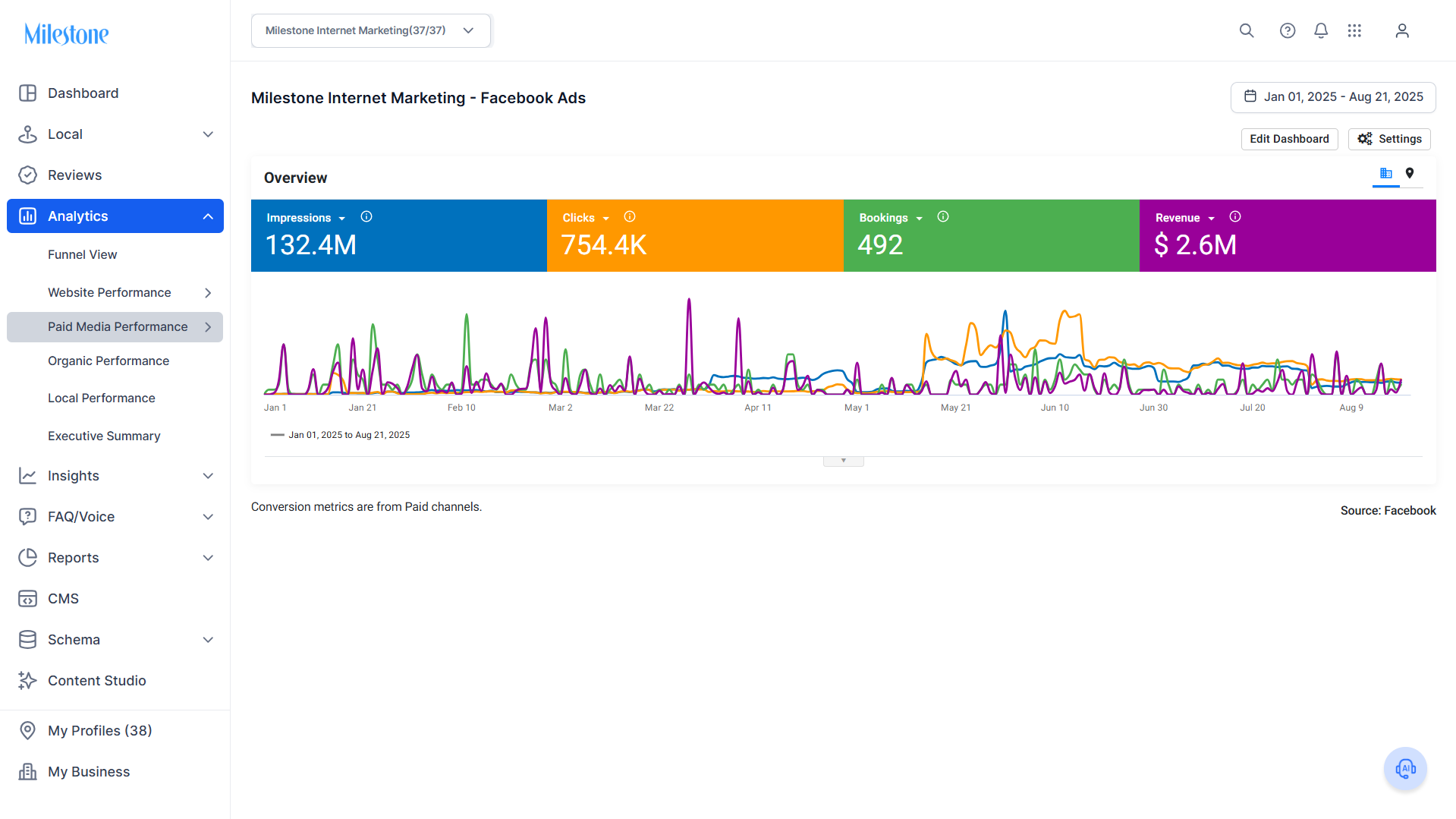The image size is (1456, 819).
Task: Click the Edit Dashboard button
Action: [x=1289, y=139]
